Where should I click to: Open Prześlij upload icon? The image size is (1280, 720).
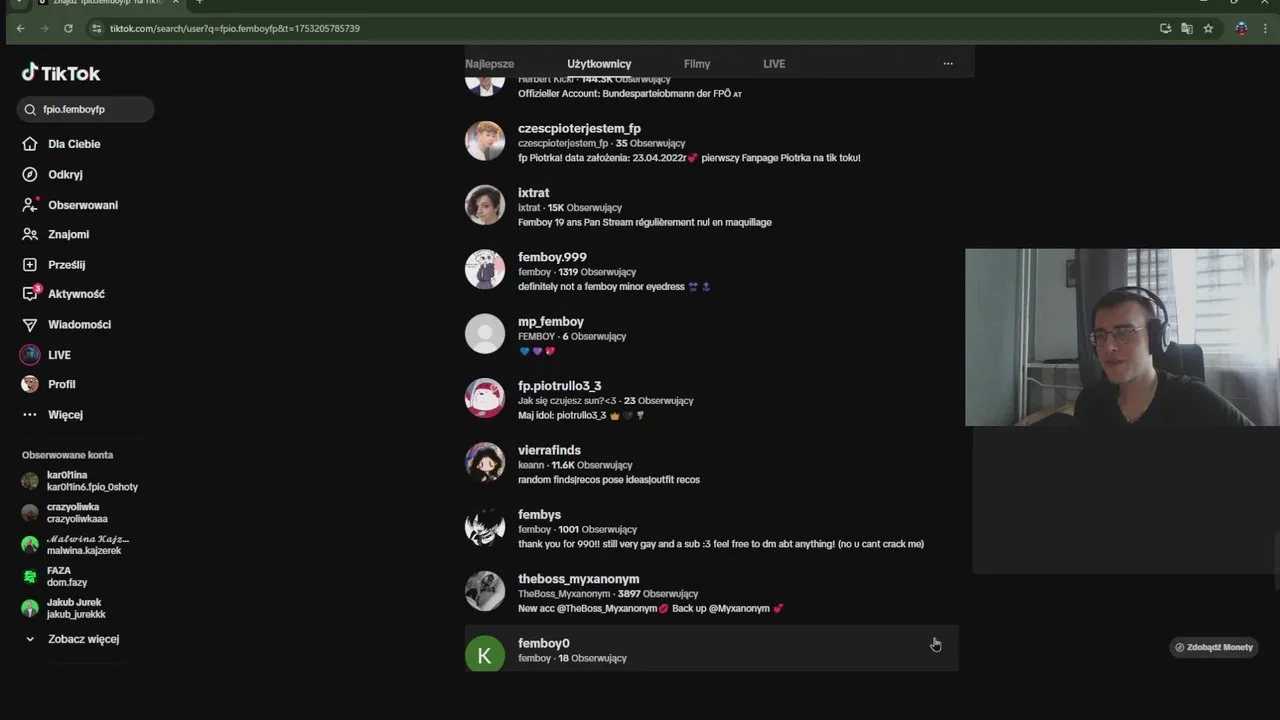[x=30, y=265]
